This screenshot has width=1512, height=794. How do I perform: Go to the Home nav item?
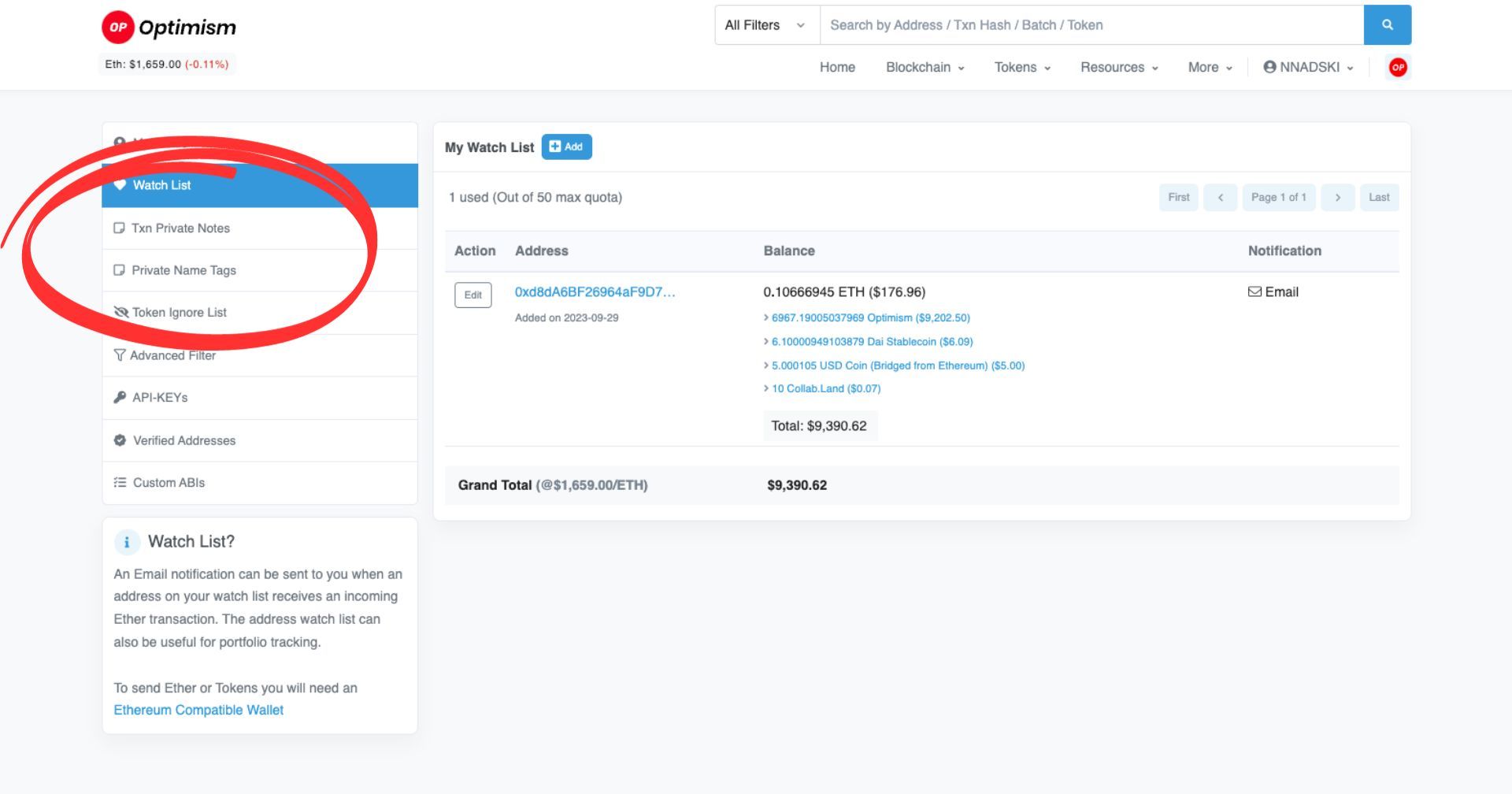point(837,68)
